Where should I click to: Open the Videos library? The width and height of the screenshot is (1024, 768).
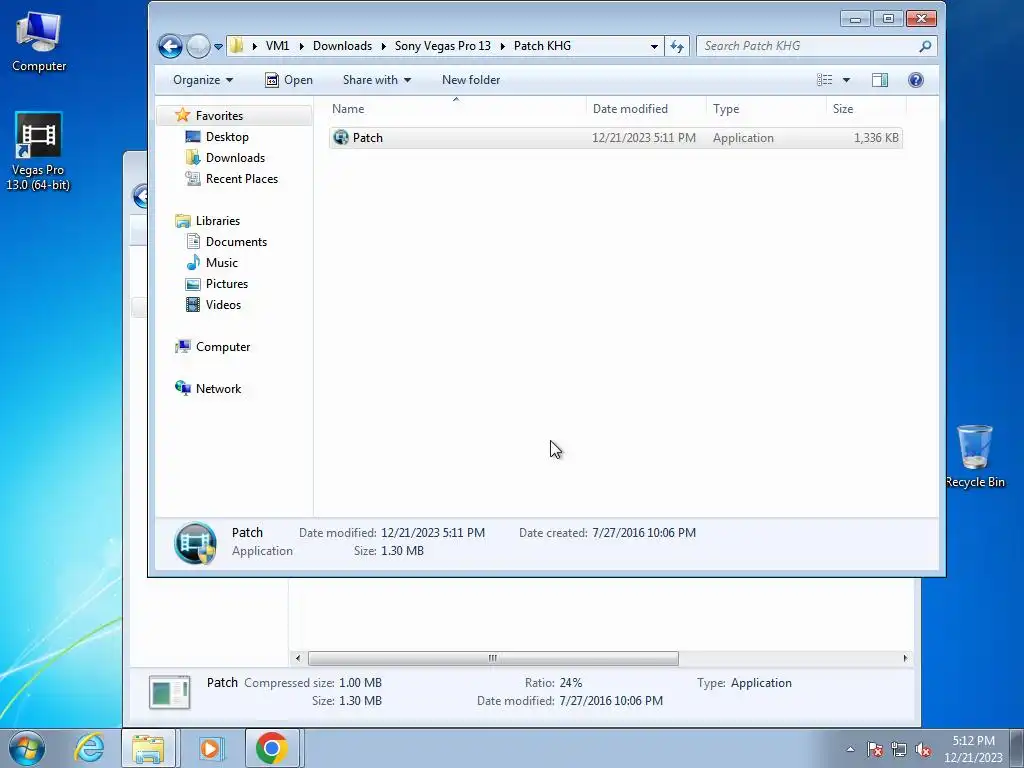(x=223, y=304)
